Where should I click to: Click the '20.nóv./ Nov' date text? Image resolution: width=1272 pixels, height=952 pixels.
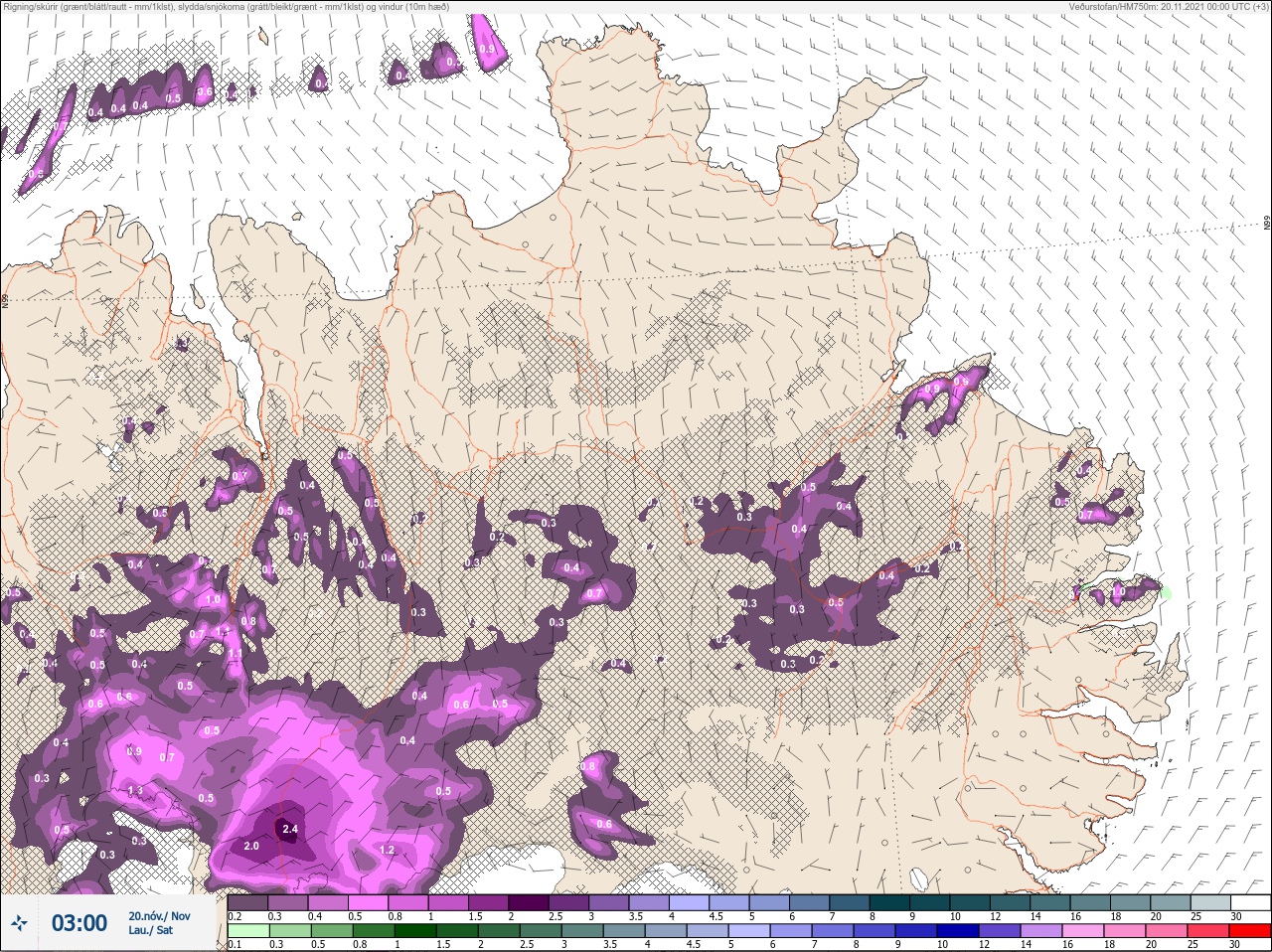point(159,916)
